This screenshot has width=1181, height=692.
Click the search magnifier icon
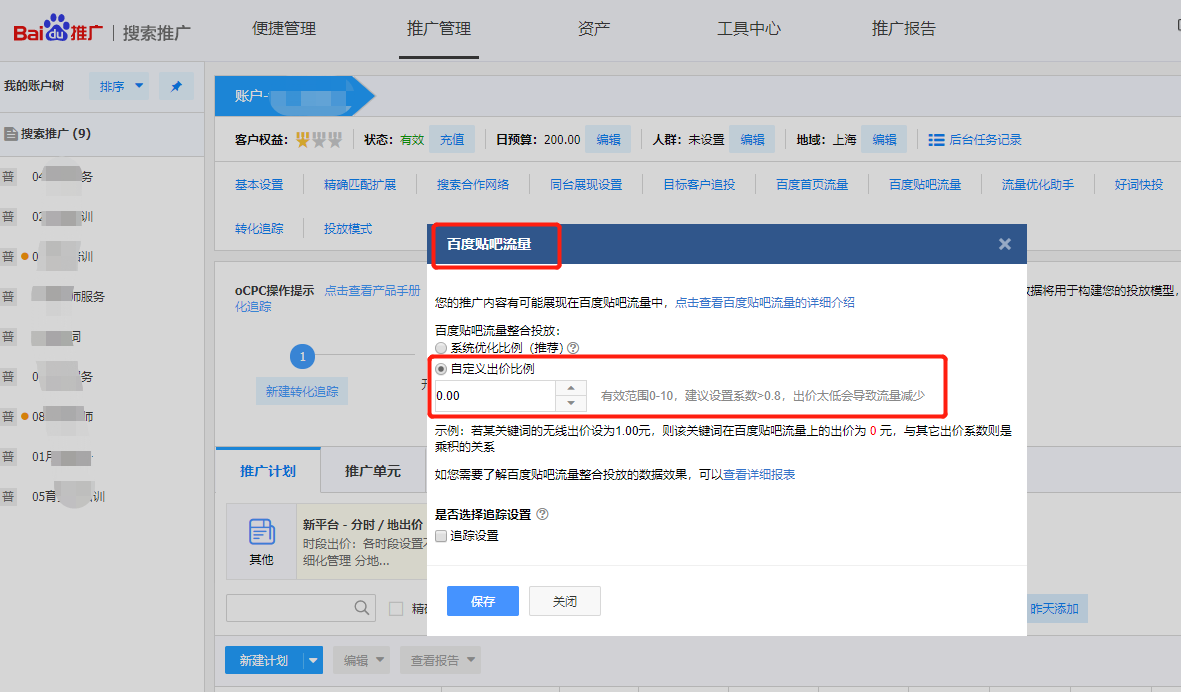point(362,608)
